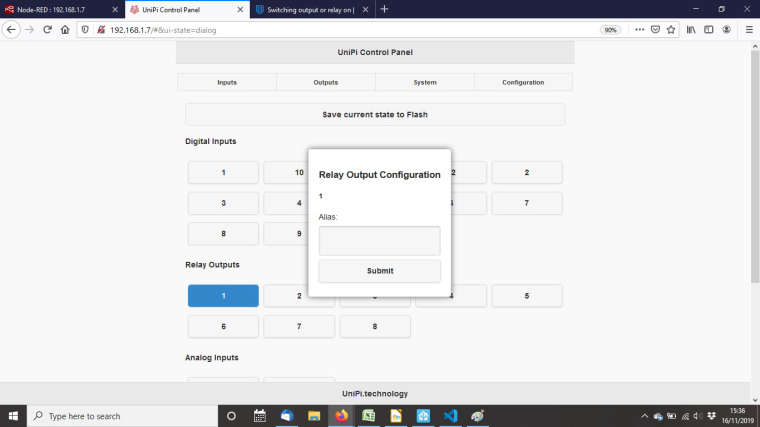Close the Node-RED tab

pos(115,10)
